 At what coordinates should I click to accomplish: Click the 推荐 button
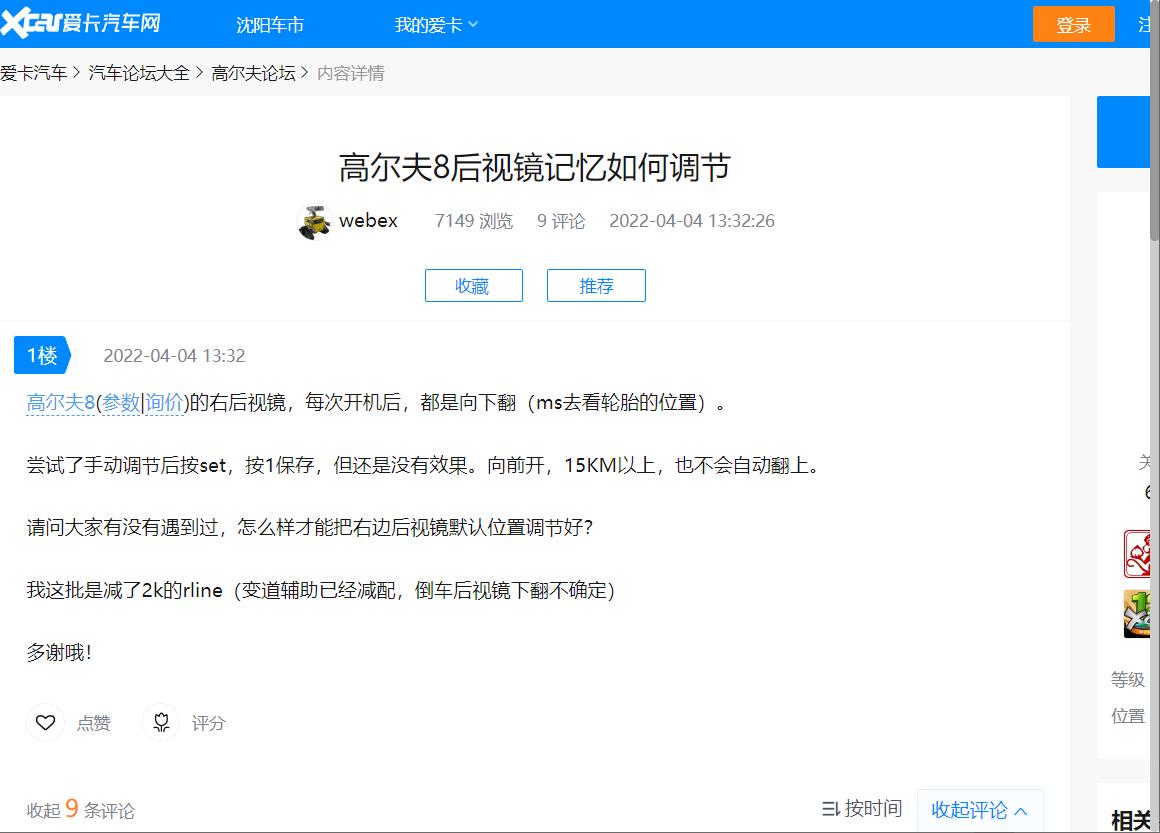[x=596, y=286]
